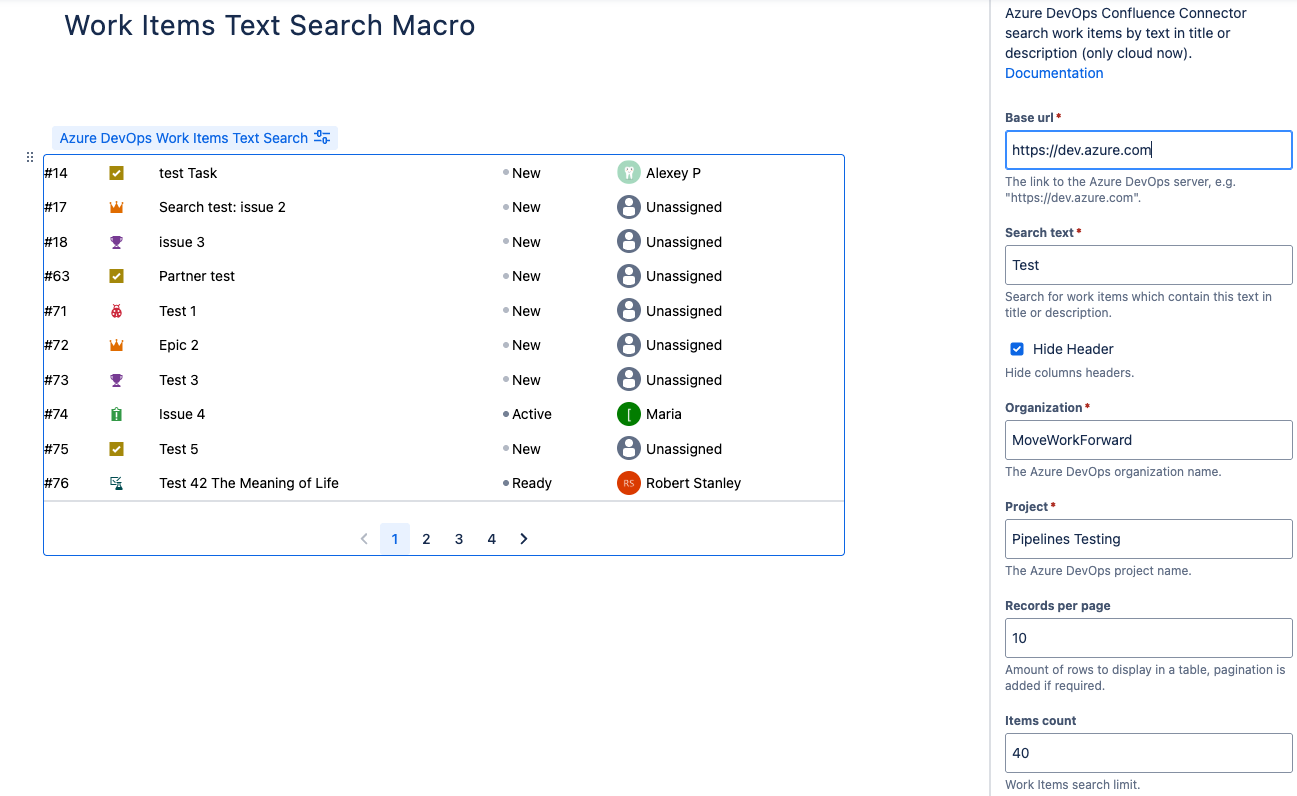Uncheck the Hide Header checkbox
The image size is (1297, 796).
(x=1017, y=349)
